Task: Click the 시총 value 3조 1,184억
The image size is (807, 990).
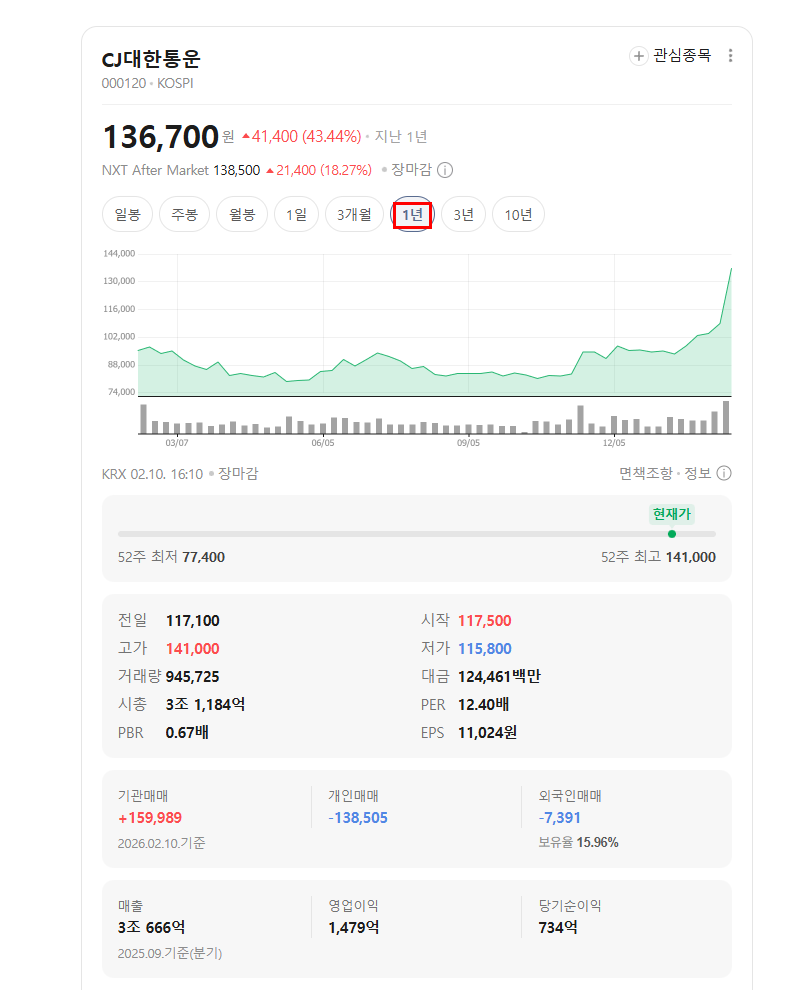Action: click(x=206, y=705)
